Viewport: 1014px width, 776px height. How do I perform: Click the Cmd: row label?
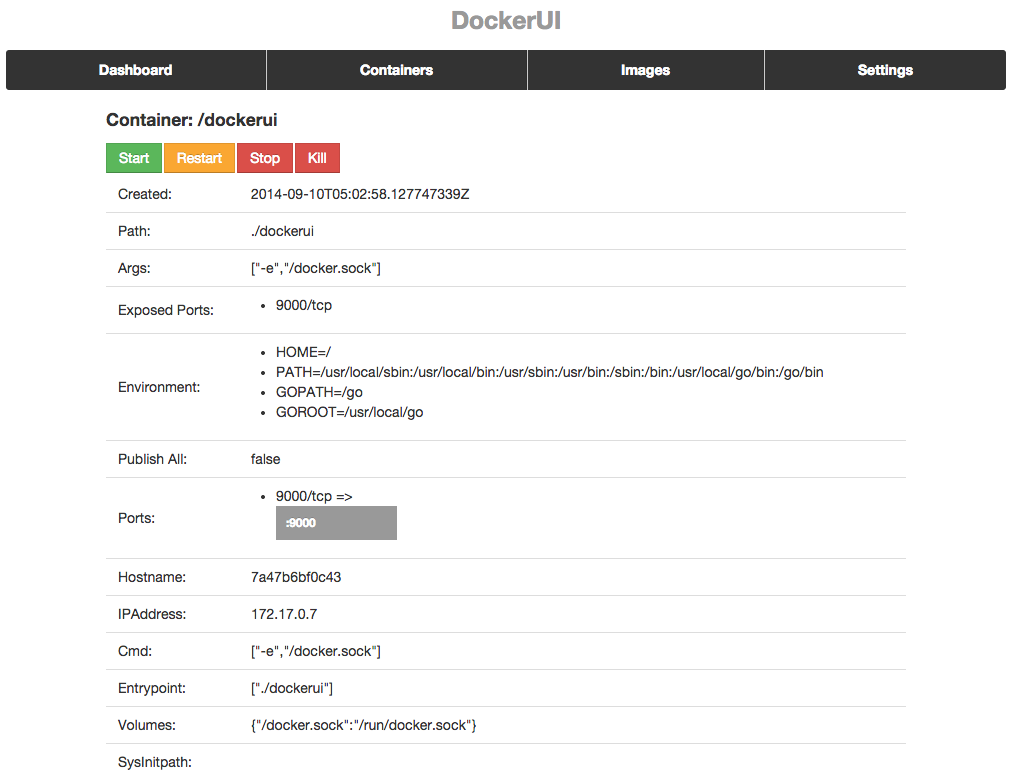[135, 651]
